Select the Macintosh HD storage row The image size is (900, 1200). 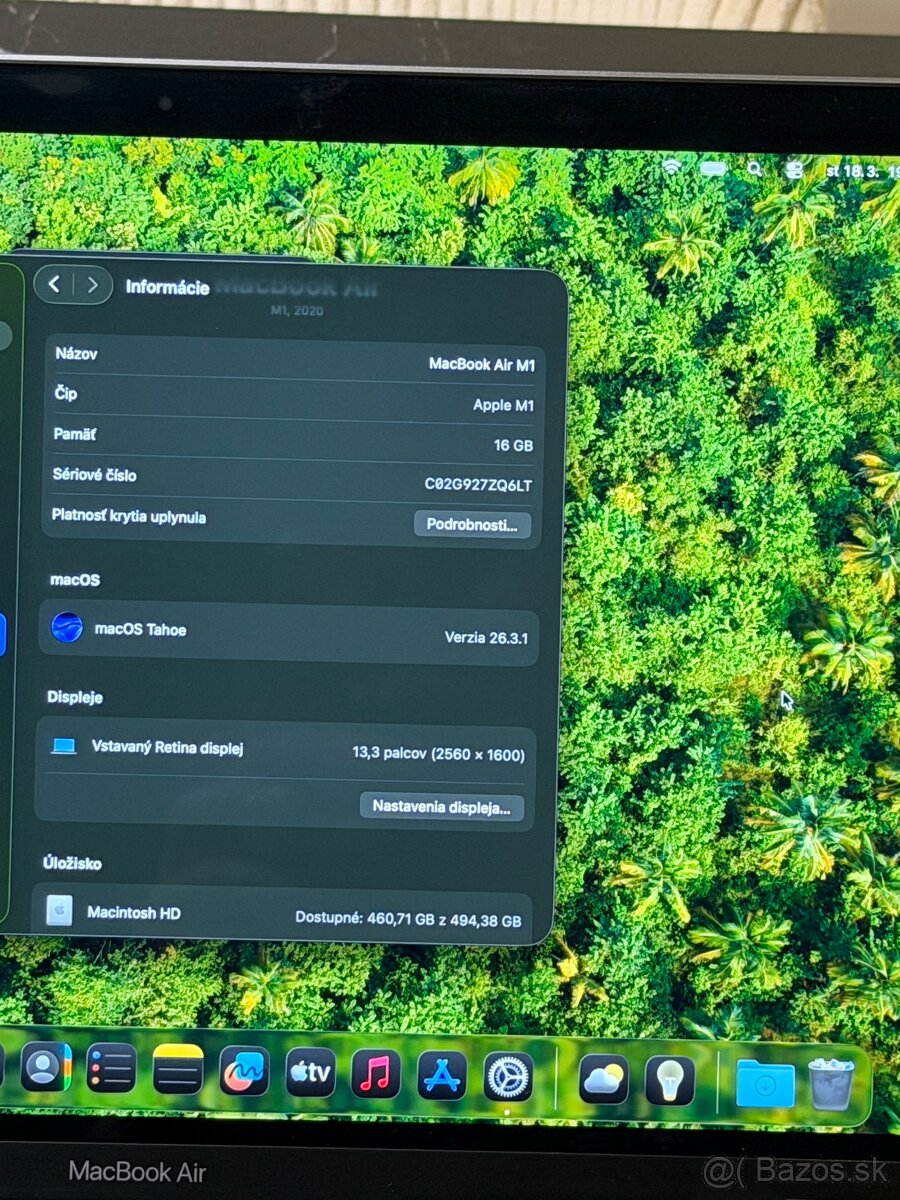pos(283,914)
